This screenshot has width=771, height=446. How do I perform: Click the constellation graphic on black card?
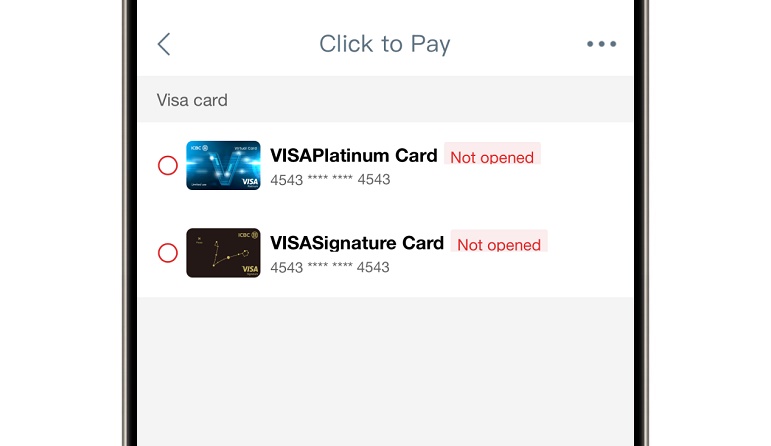point(226,257)
